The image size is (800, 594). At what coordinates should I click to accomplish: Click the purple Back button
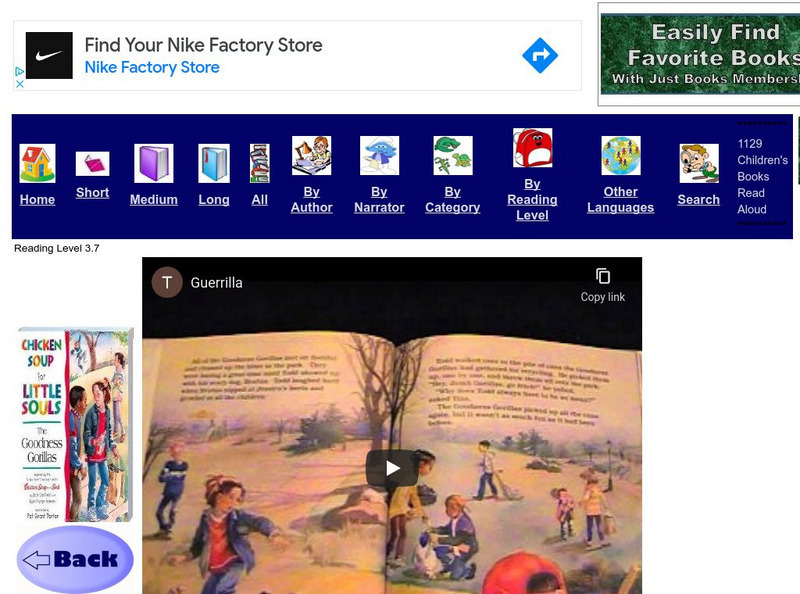(x=75, y=559)
